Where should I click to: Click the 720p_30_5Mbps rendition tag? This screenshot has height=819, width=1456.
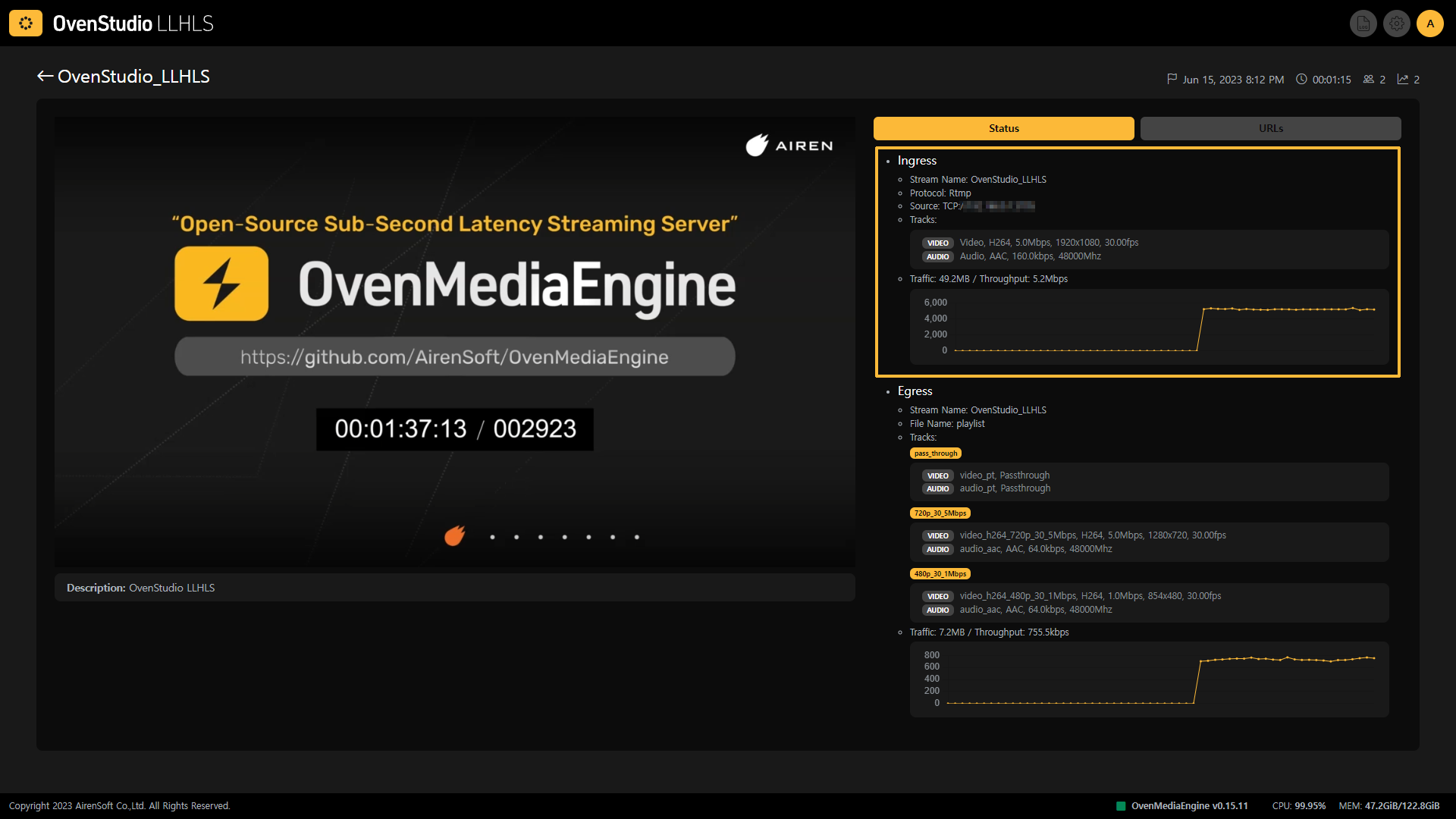[x=940, y=513]
